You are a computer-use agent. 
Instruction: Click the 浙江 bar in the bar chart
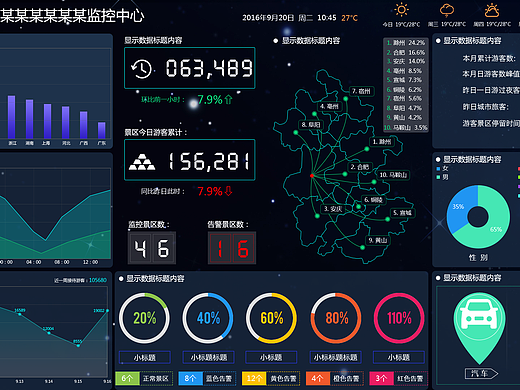[x=12, y=117]
